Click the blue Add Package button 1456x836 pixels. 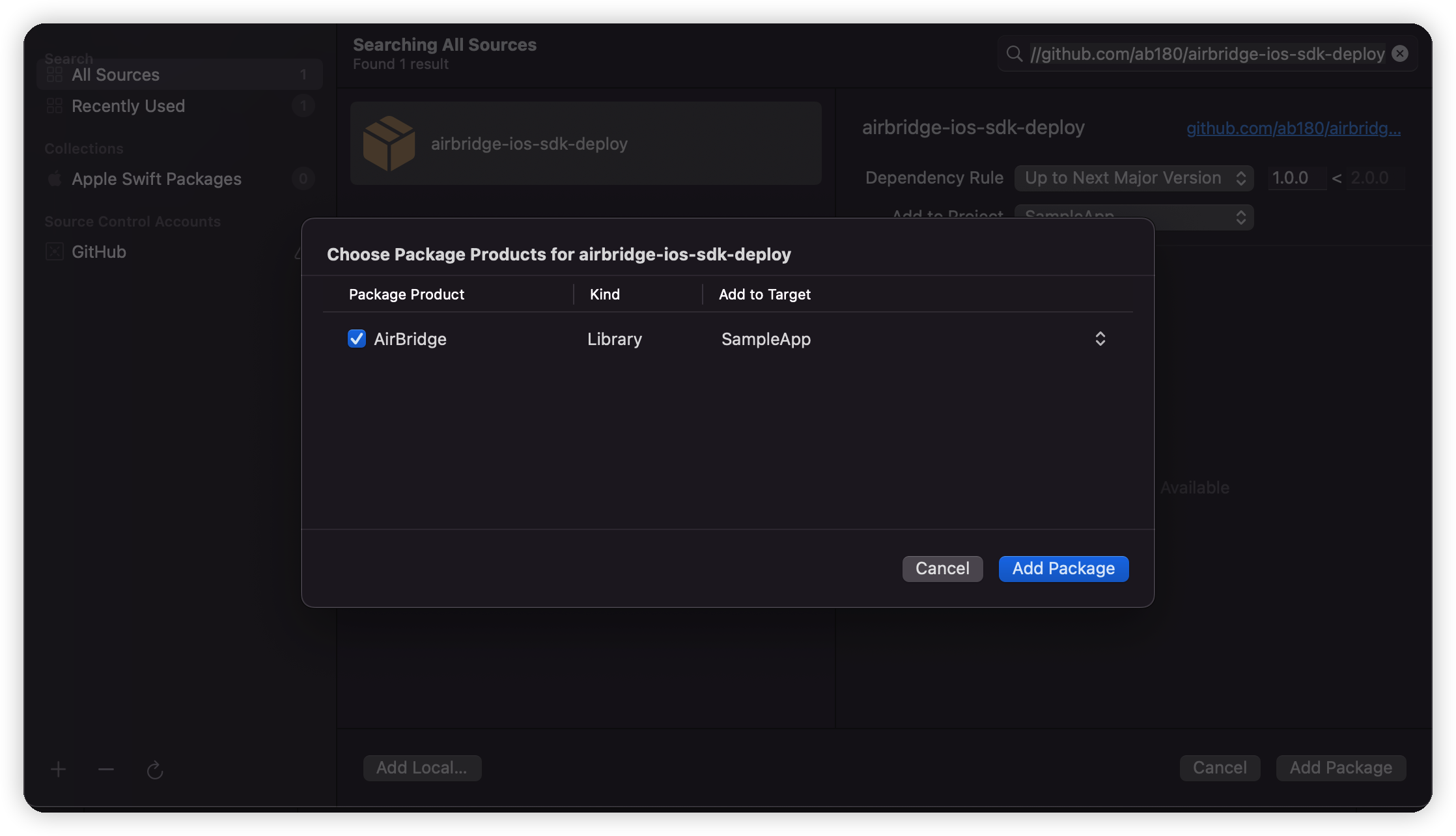point(1063,568)
